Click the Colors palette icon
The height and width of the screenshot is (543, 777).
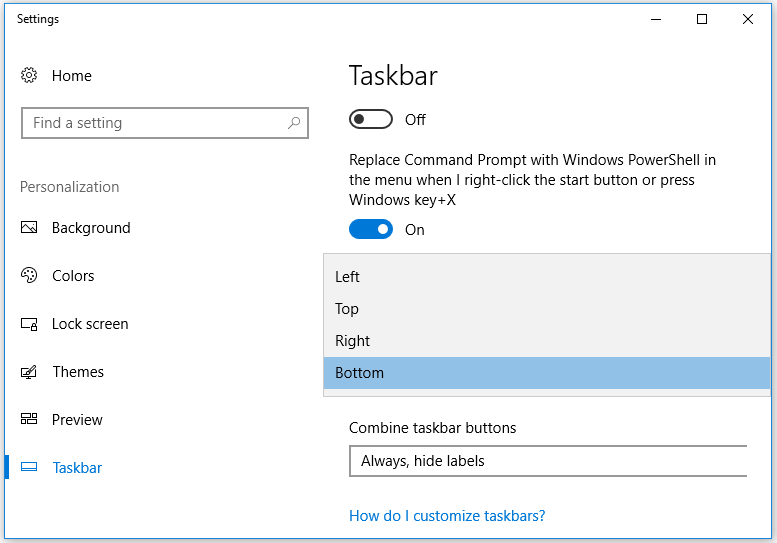point(29,276)
